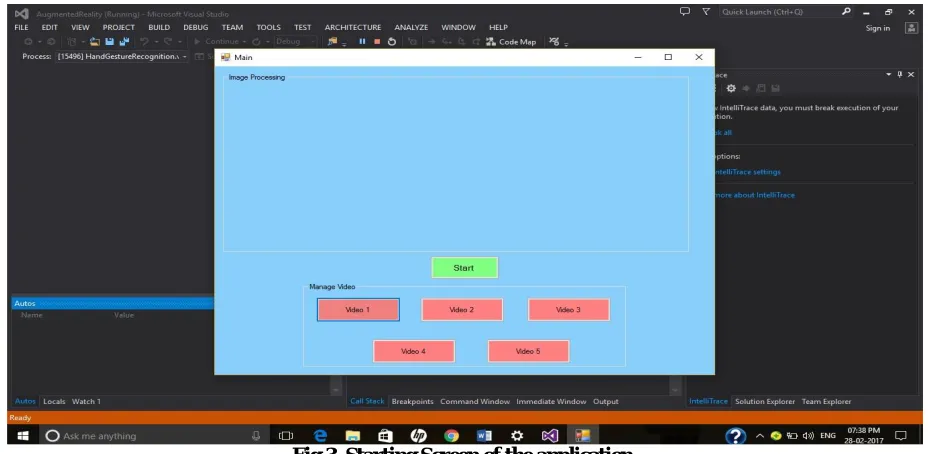The width and height of the screenshot is (930, 454).
Task: Open the IntelliTrace settings link
Action: click(x=747, y=172)
